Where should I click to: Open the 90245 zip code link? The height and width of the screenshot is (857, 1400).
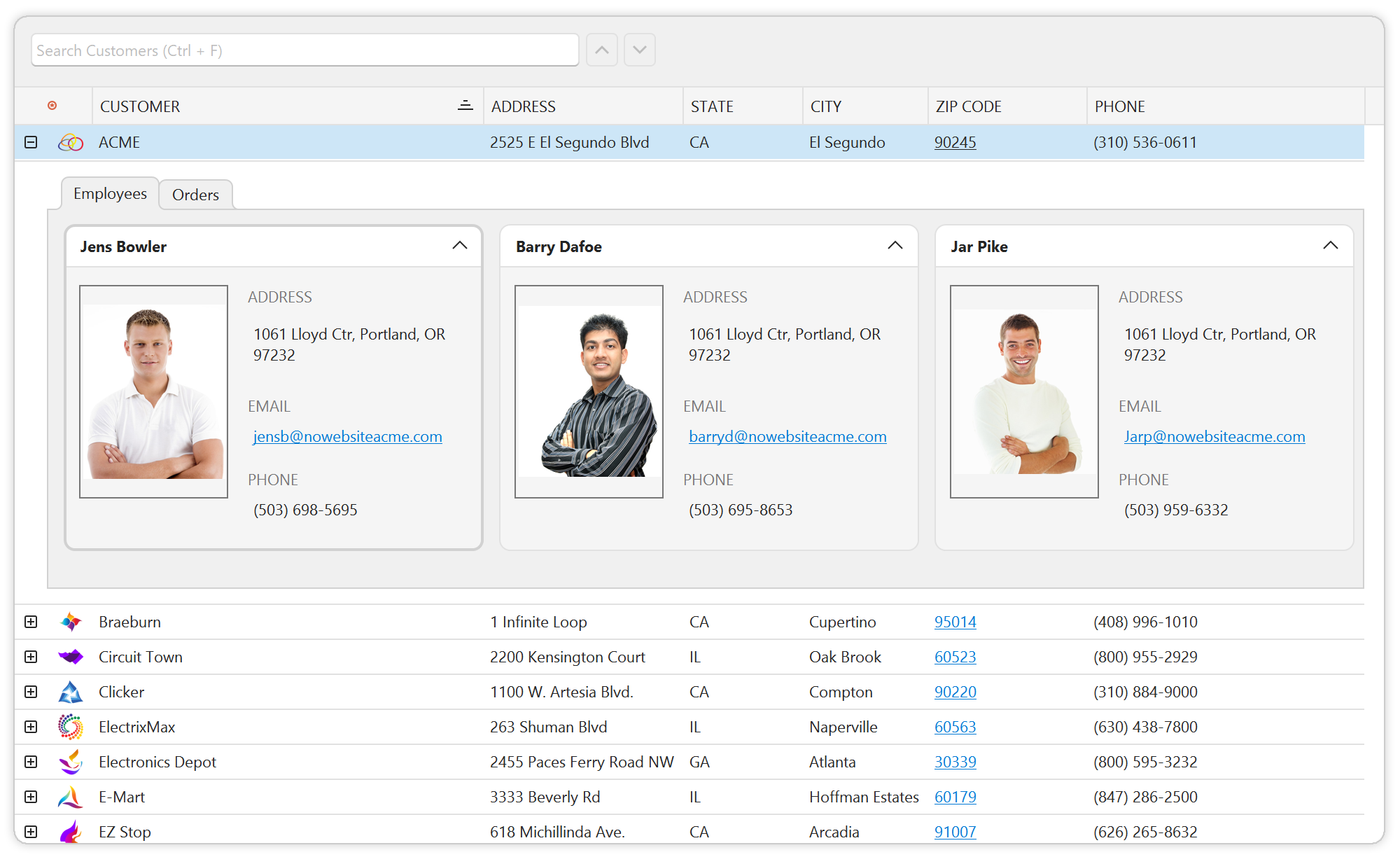coord(951,142)
